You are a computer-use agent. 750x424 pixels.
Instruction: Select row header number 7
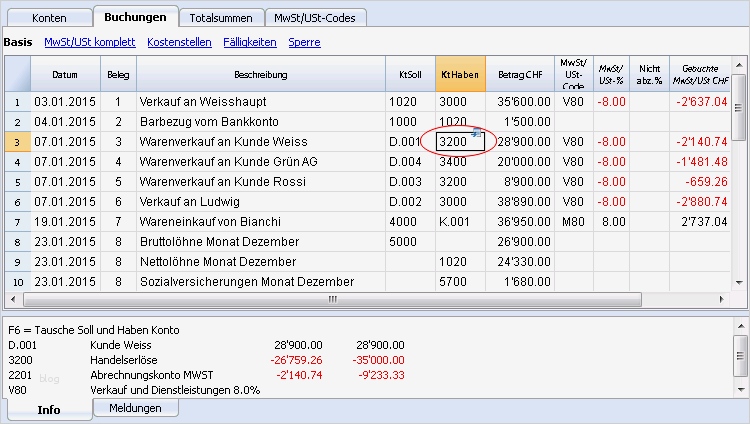tap(16, 222)
